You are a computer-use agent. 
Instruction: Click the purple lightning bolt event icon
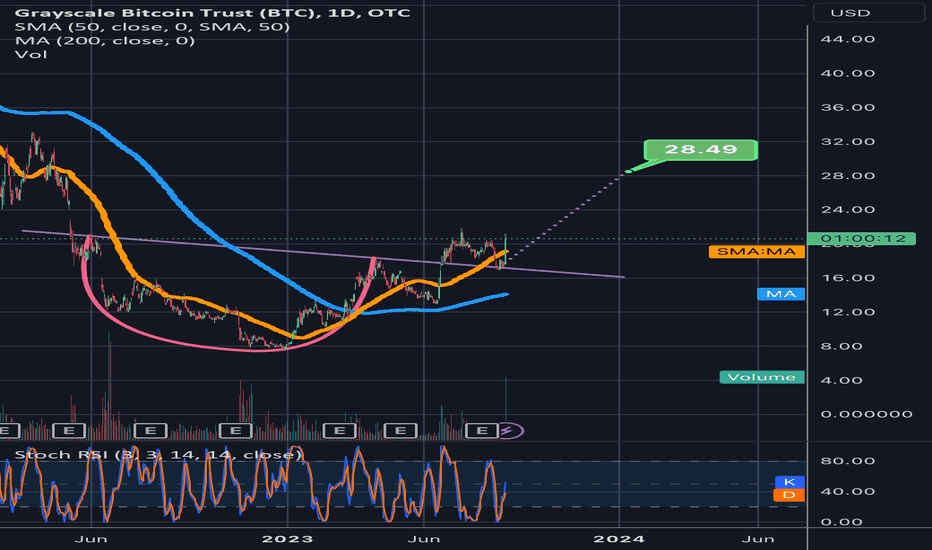pyautogui.click(x=508, y=430)
